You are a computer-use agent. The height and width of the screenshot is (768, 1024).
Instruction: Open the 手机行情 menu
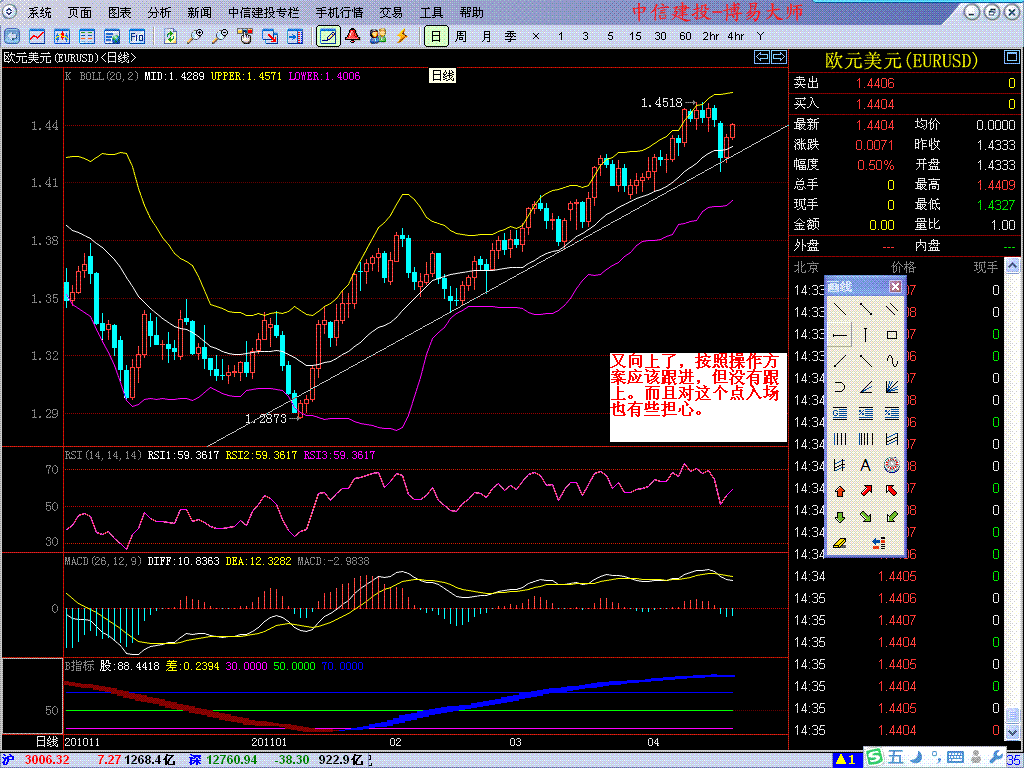(339, 12)
